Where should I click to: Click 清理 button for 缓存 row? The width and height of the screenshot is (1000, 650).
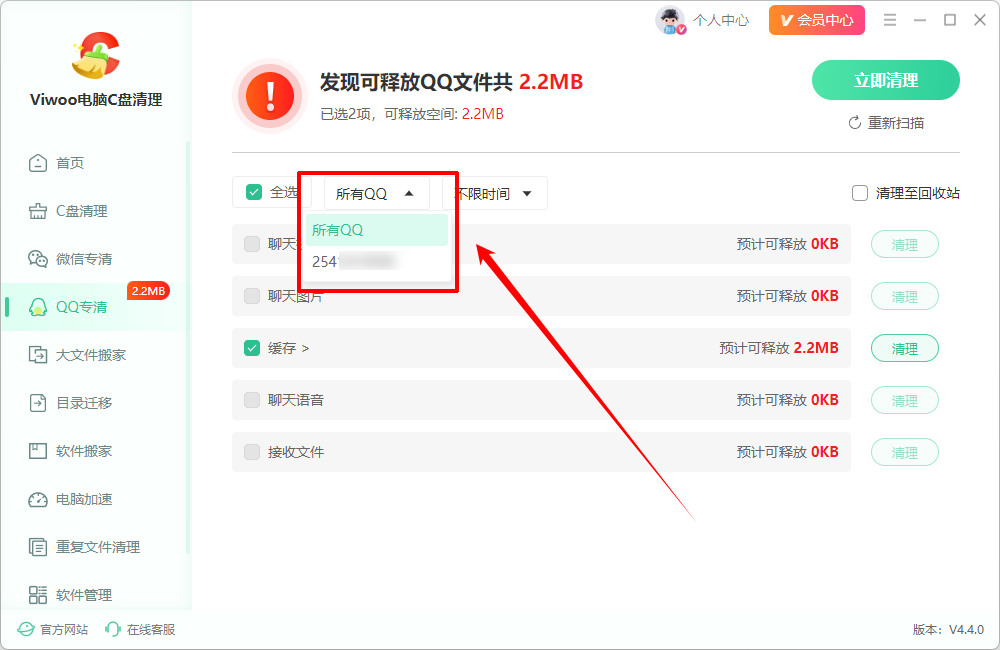(904, 348)
